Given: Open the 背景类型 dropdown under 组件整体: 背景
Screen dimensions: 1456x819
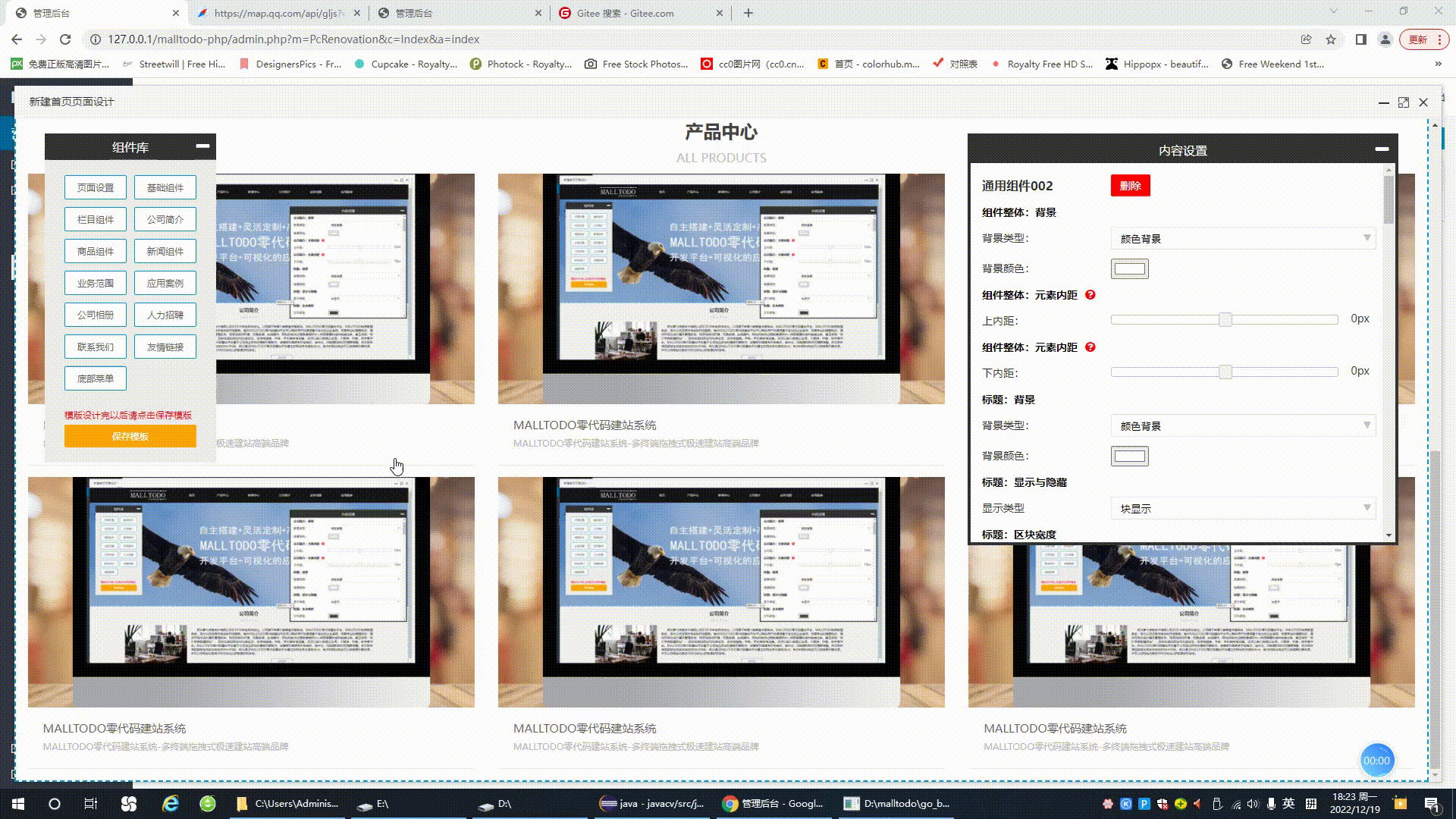Looking at the screenshot, I should click(1244, 238).
